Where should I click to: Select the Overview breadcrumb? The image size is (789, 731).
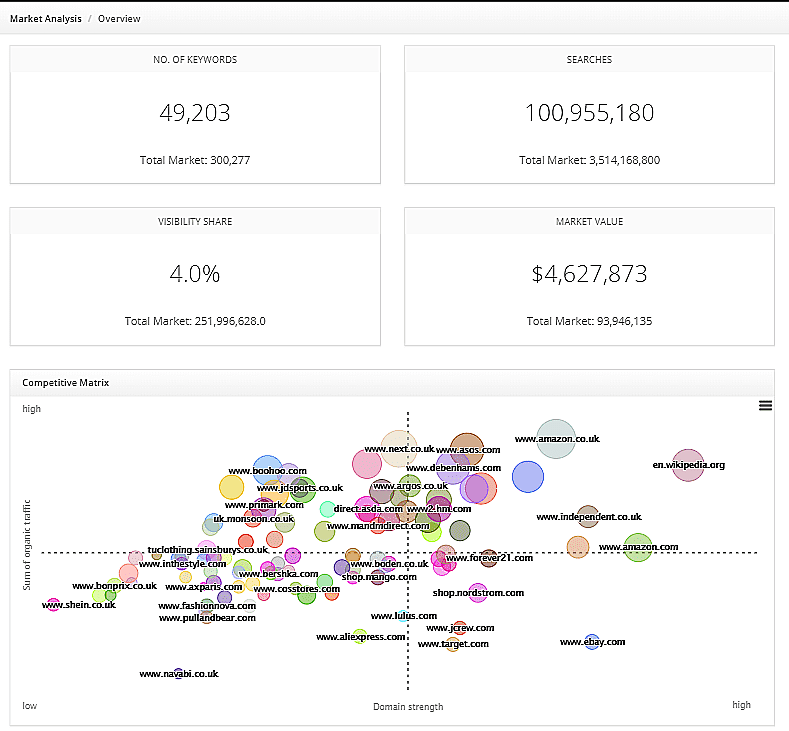119,19
